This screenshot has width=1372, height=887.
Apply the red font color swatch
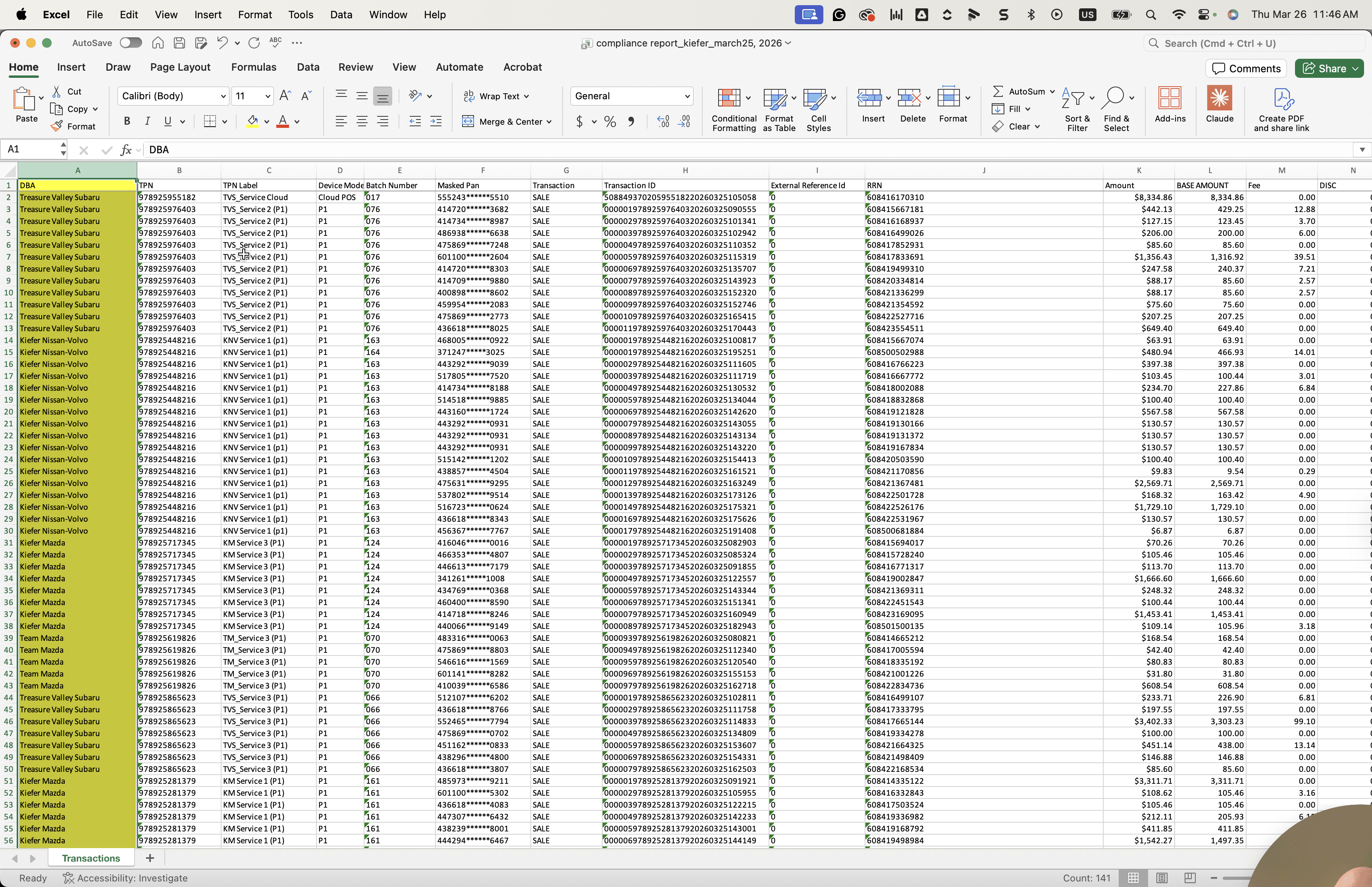tap(283, 121)
